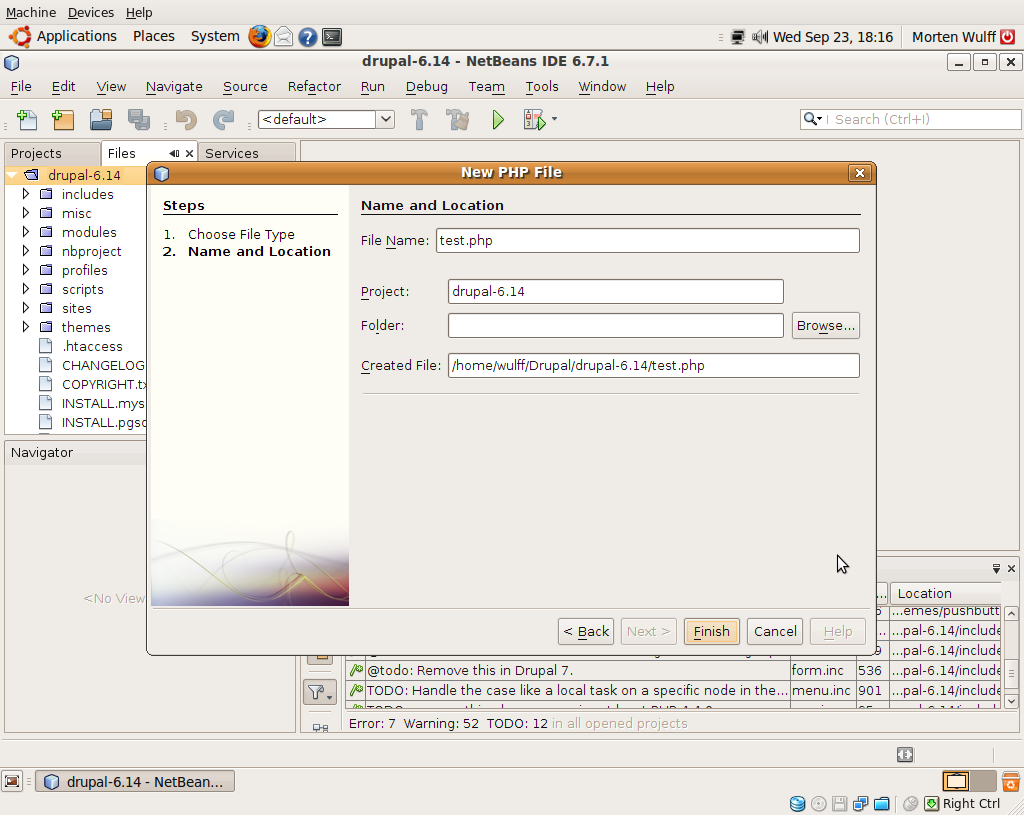The width and height of the screenshot is (1024, 815).
Task: Click the Browse... button
Action: [x=825, y=326]
